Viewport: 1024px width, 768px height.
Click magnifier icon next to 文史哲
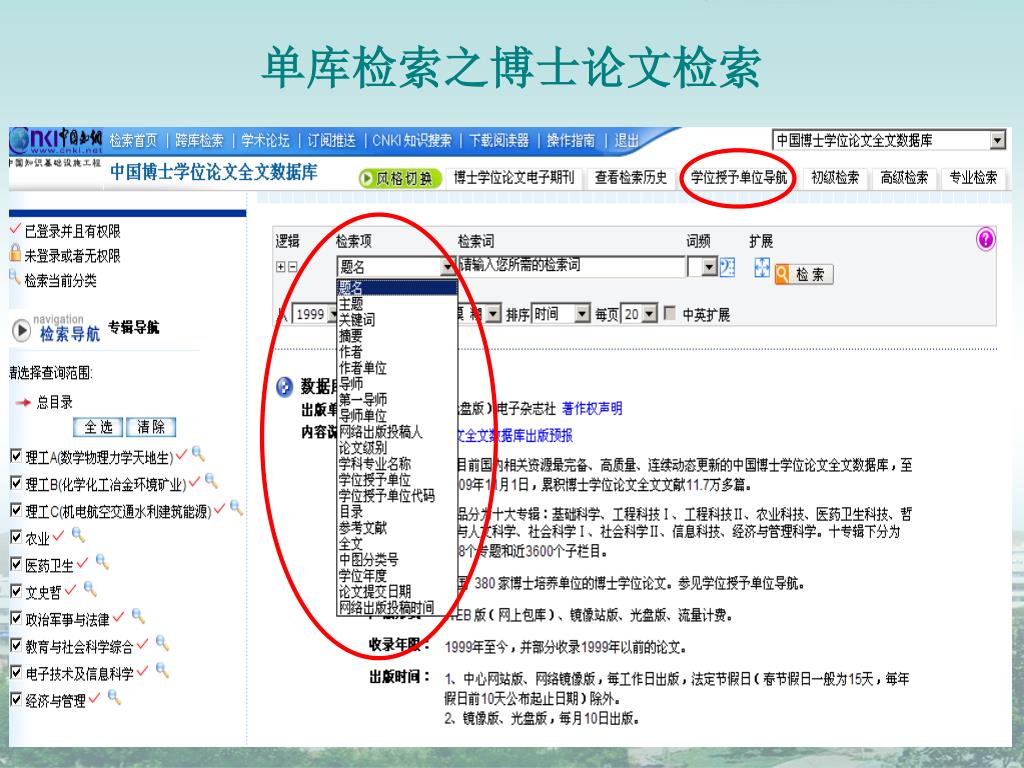pyautogui.click(x=90, y=589)
